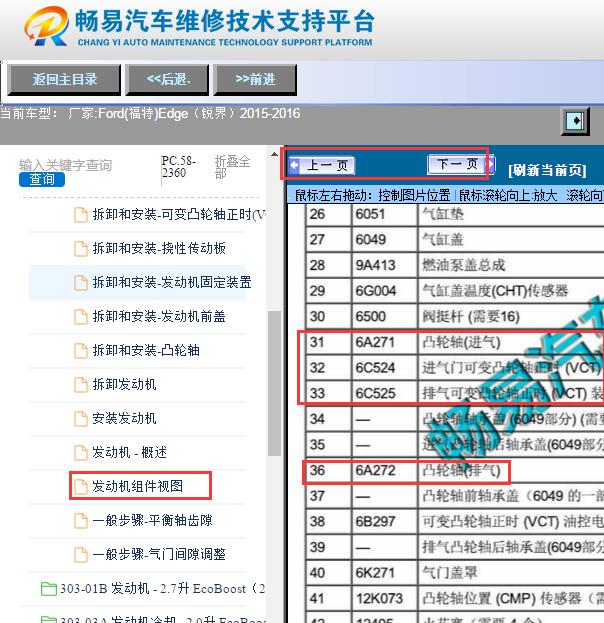This screenshot has height=623, width=604.
Task: Click the sidebar scroll-up arrow
Action: (x=274, y=155)
